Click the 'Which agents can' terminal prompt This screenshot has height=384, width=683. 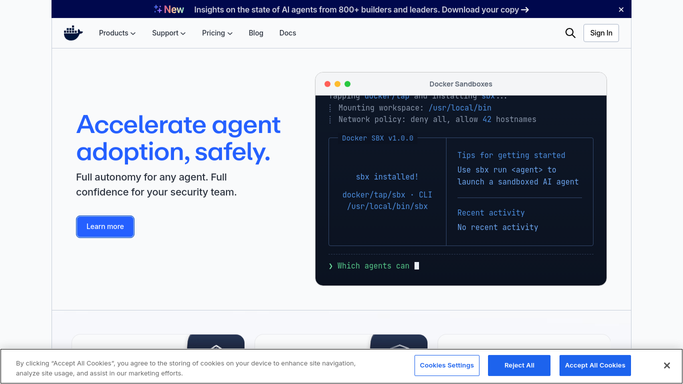point(373,266)
